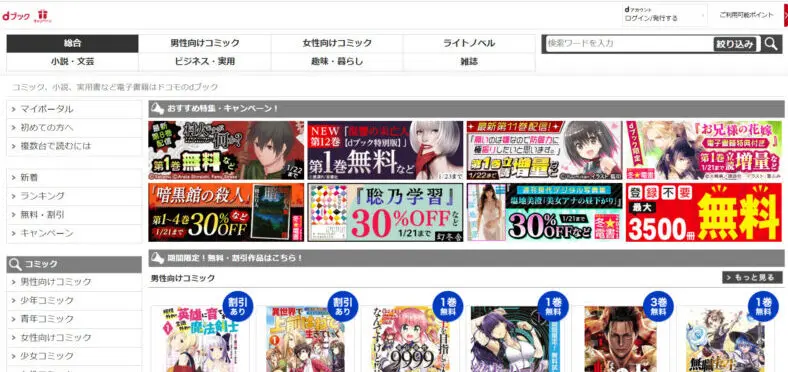Open the 雑誌 tab
Viewport: 788px width, 372px height.
[x=469, y=62]
